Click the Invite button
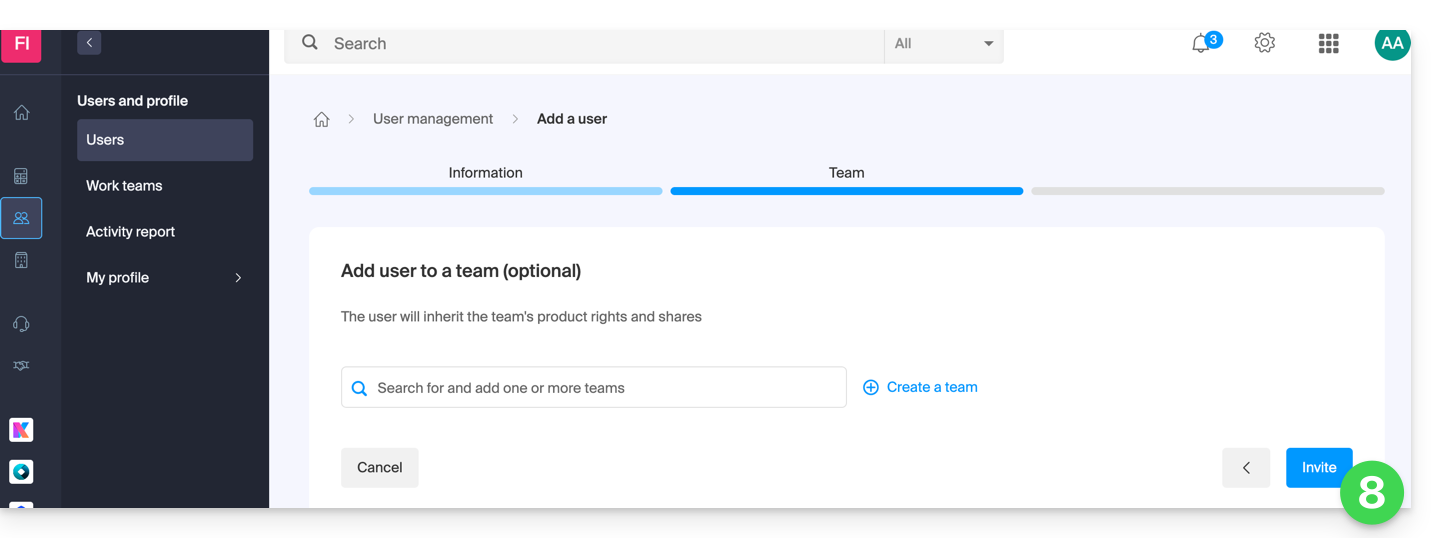This screenshot has height=538, width=1441. click(x=1318, y=467)
